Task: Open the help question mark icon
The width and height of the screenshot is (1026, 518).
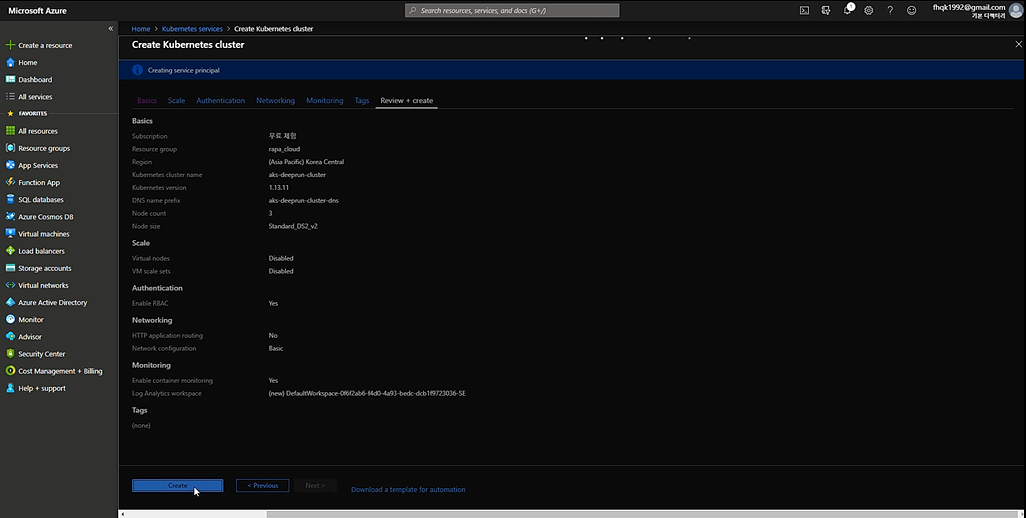Action: click(x=890, y=10)
